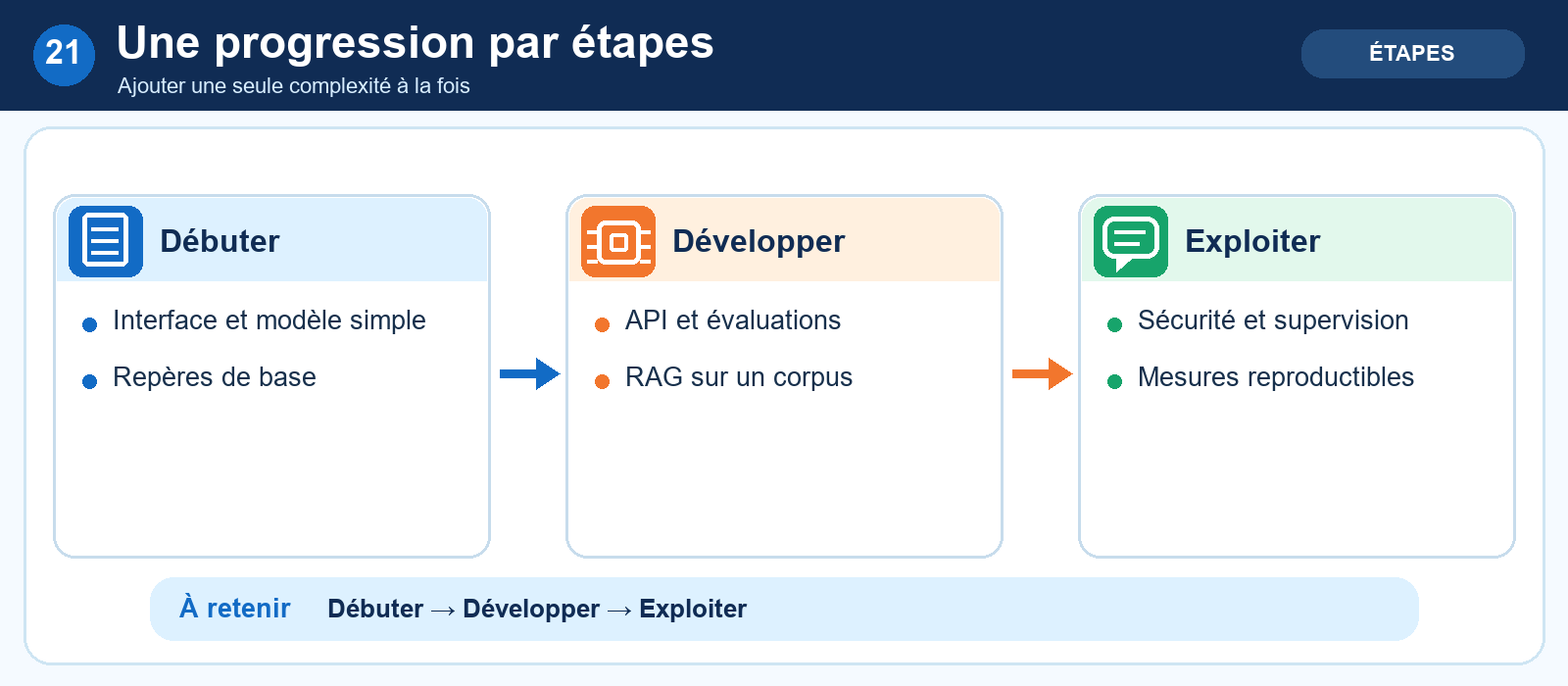Click the bullet "Repères de base"
The height and width of the screenshot is (686, 1568).
[x=215, y=377]
